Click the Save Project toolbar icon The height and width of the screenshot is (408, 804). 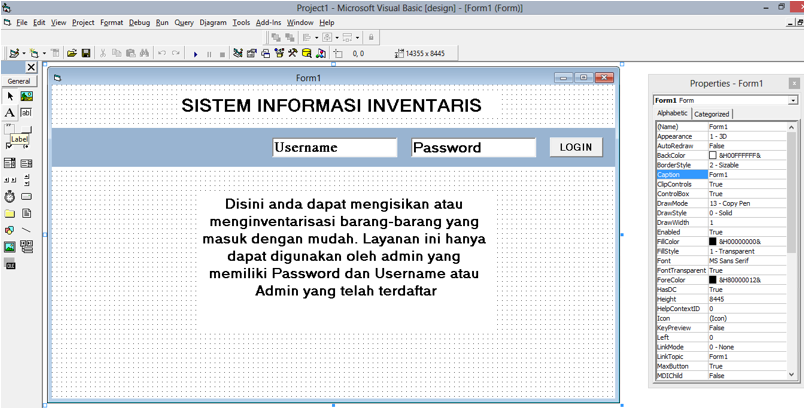tap(86, 53)
